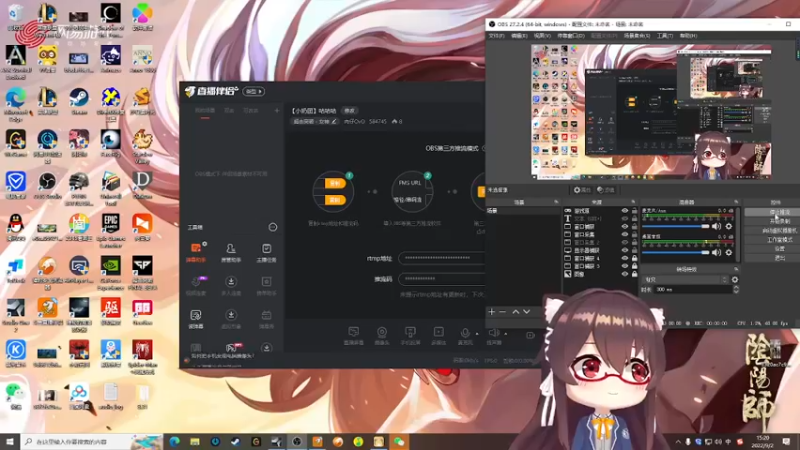Click the speaker icon in 直播伴侣 bottom bar
Viewport: 800px width, 450px height.
(493, 333)
